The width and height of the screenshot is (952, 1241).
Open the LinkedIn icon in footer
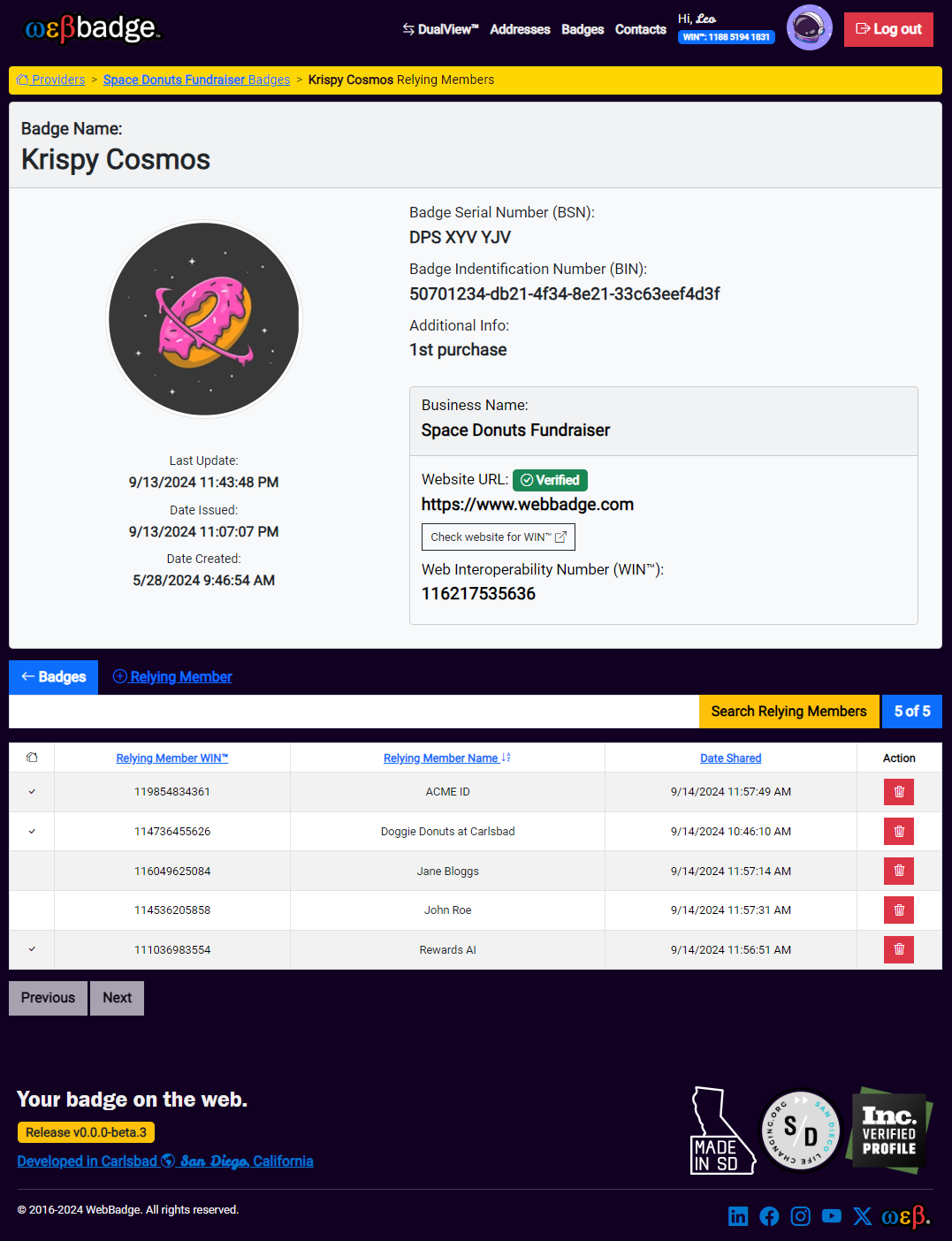(738, 1216)
